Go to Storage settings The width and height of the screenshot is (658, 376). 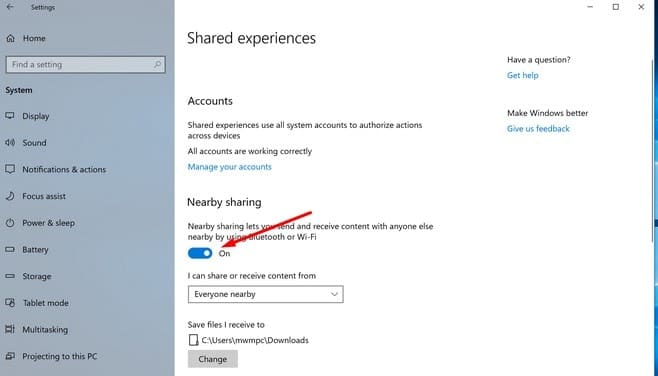pos(37,276)
